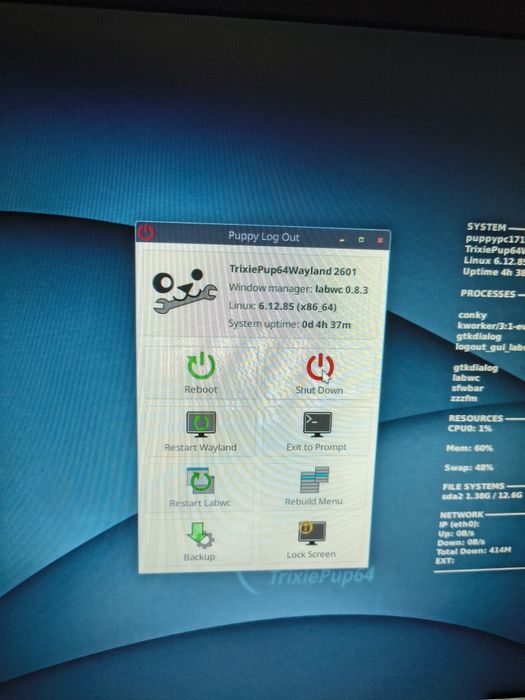Click the Puppy Log Out title text

(x=263, y=237)
